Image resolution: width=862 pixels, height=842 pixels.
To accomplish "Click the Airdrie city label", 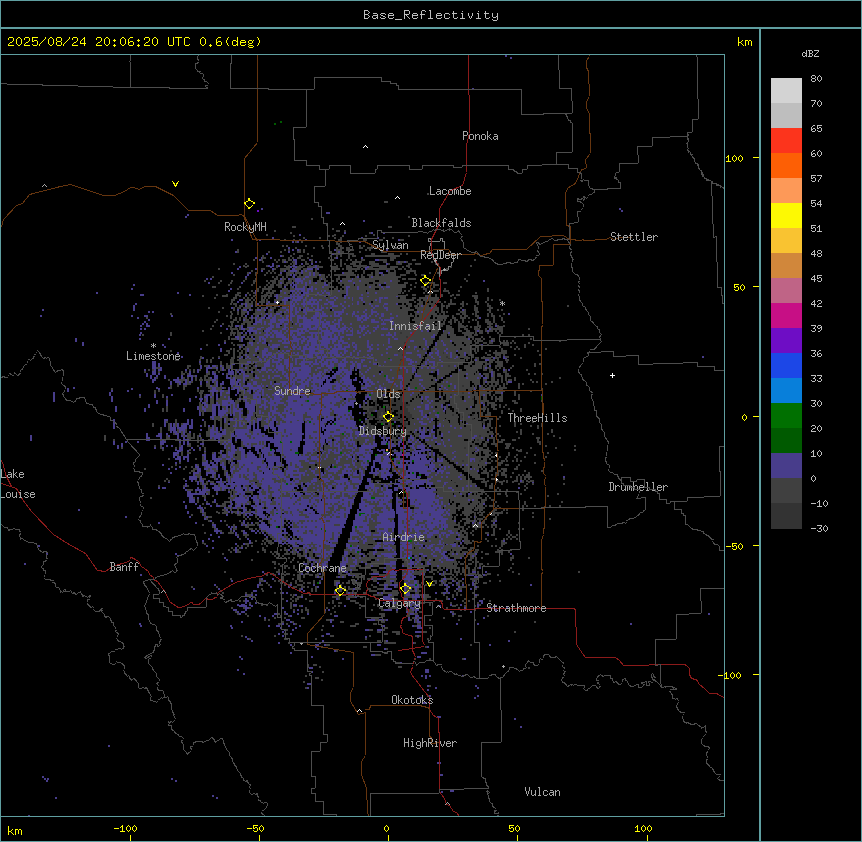I will click(404, 537).
